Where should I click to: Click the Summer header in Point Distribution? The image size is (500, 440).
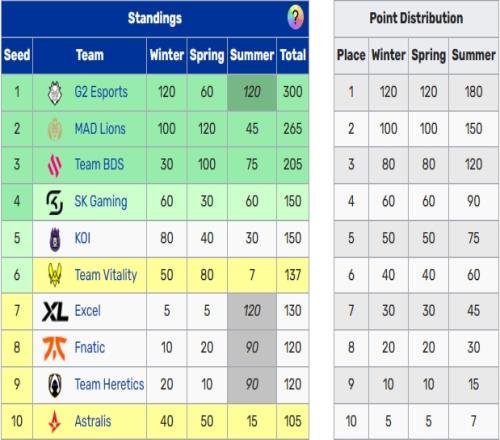474,55
